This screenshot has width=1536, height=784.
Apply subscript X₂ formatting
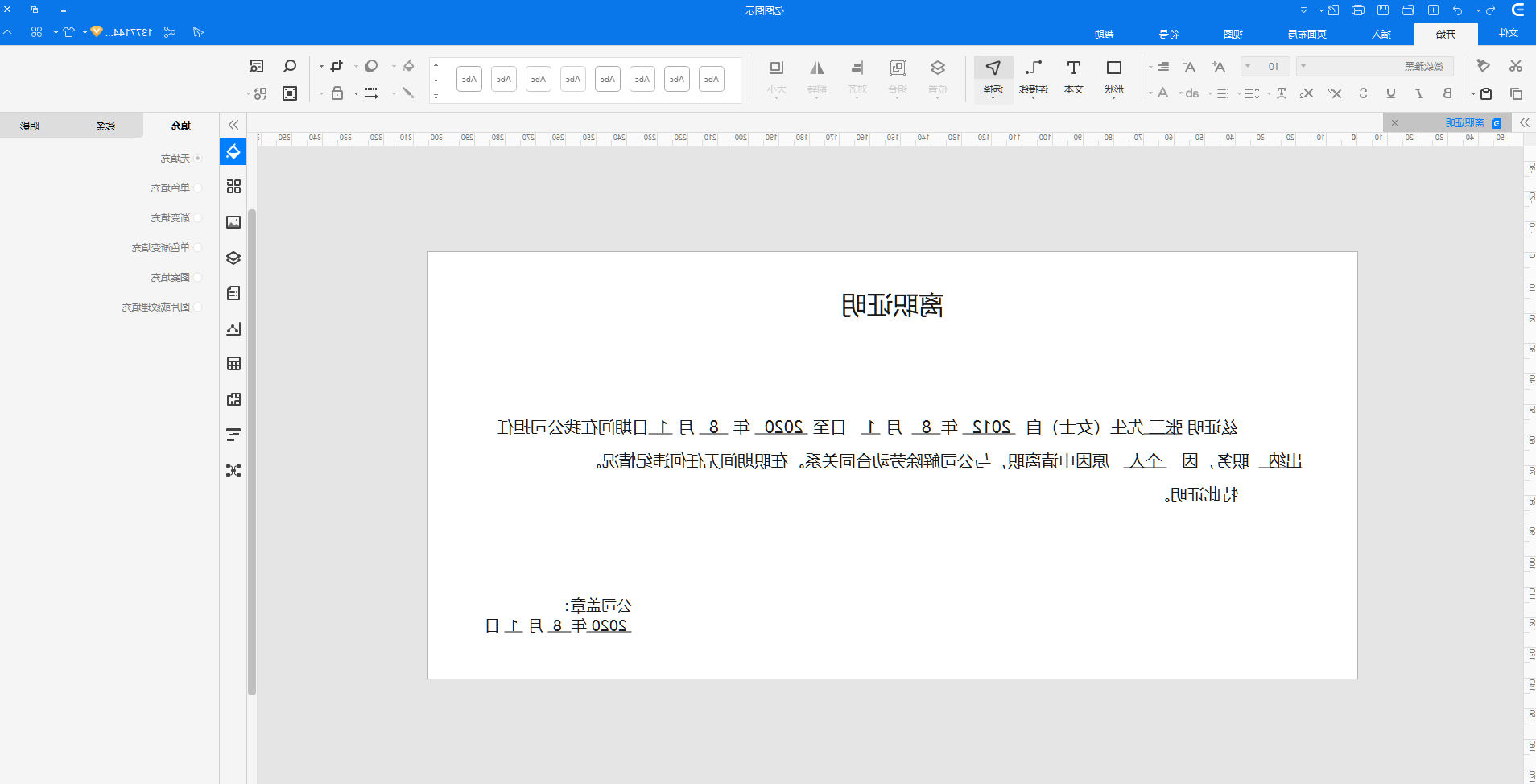point(1307,93)
